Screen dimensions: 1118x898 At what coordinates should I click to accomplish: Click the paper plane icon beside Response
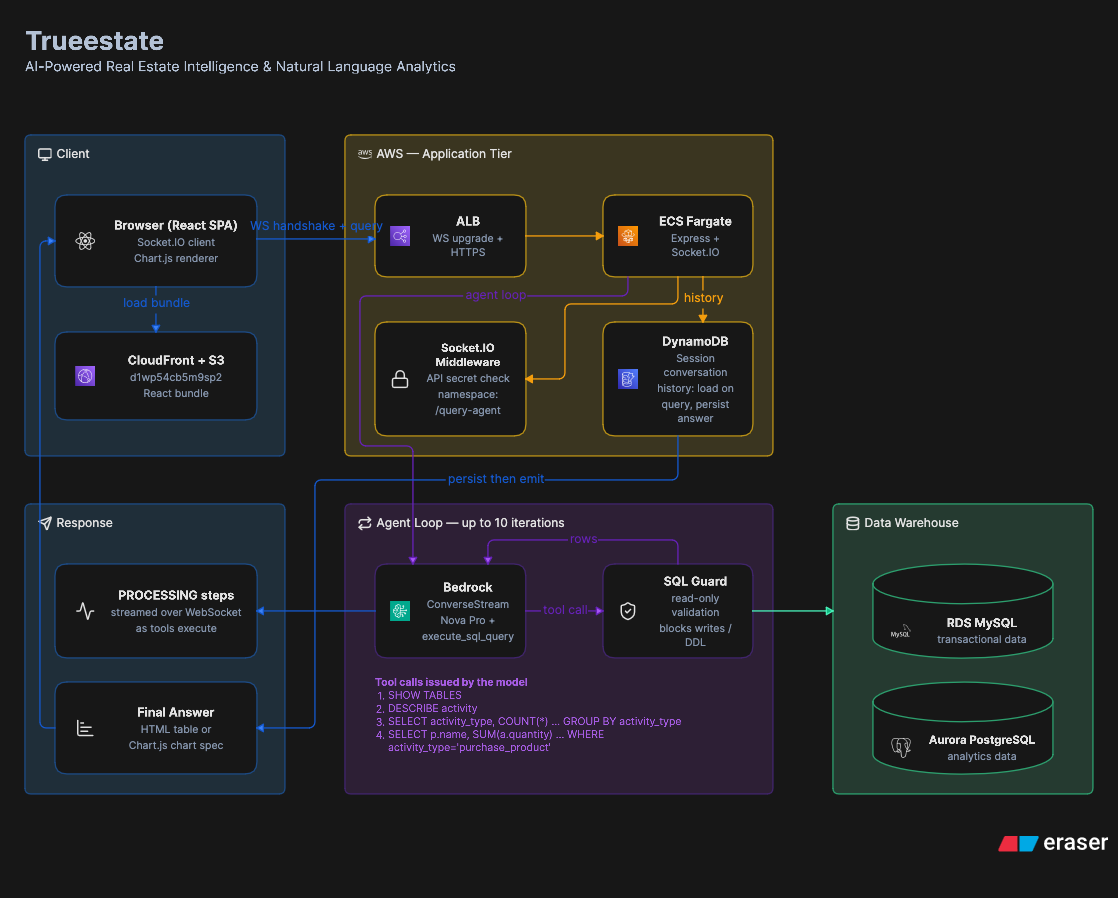pos(45,523)
